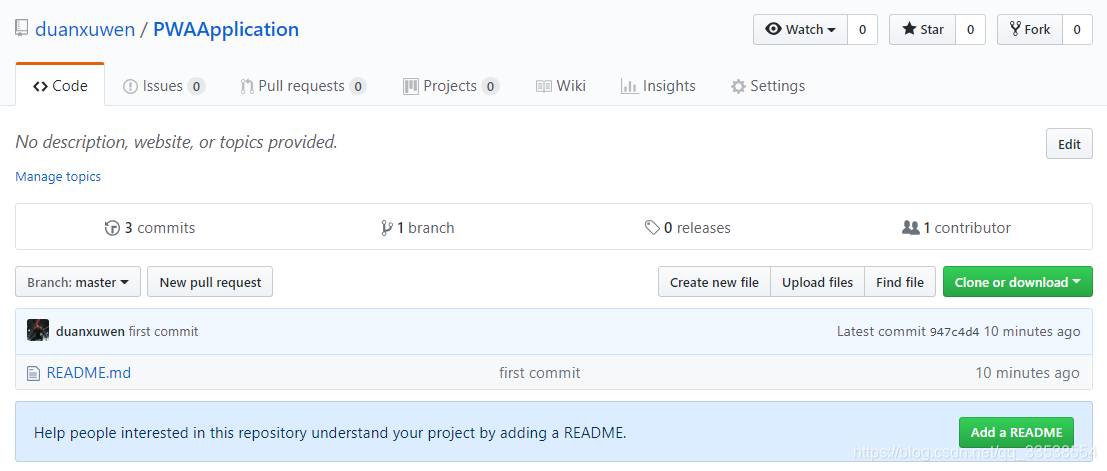
Task: Open the README.md file
Action: (88, 372)
